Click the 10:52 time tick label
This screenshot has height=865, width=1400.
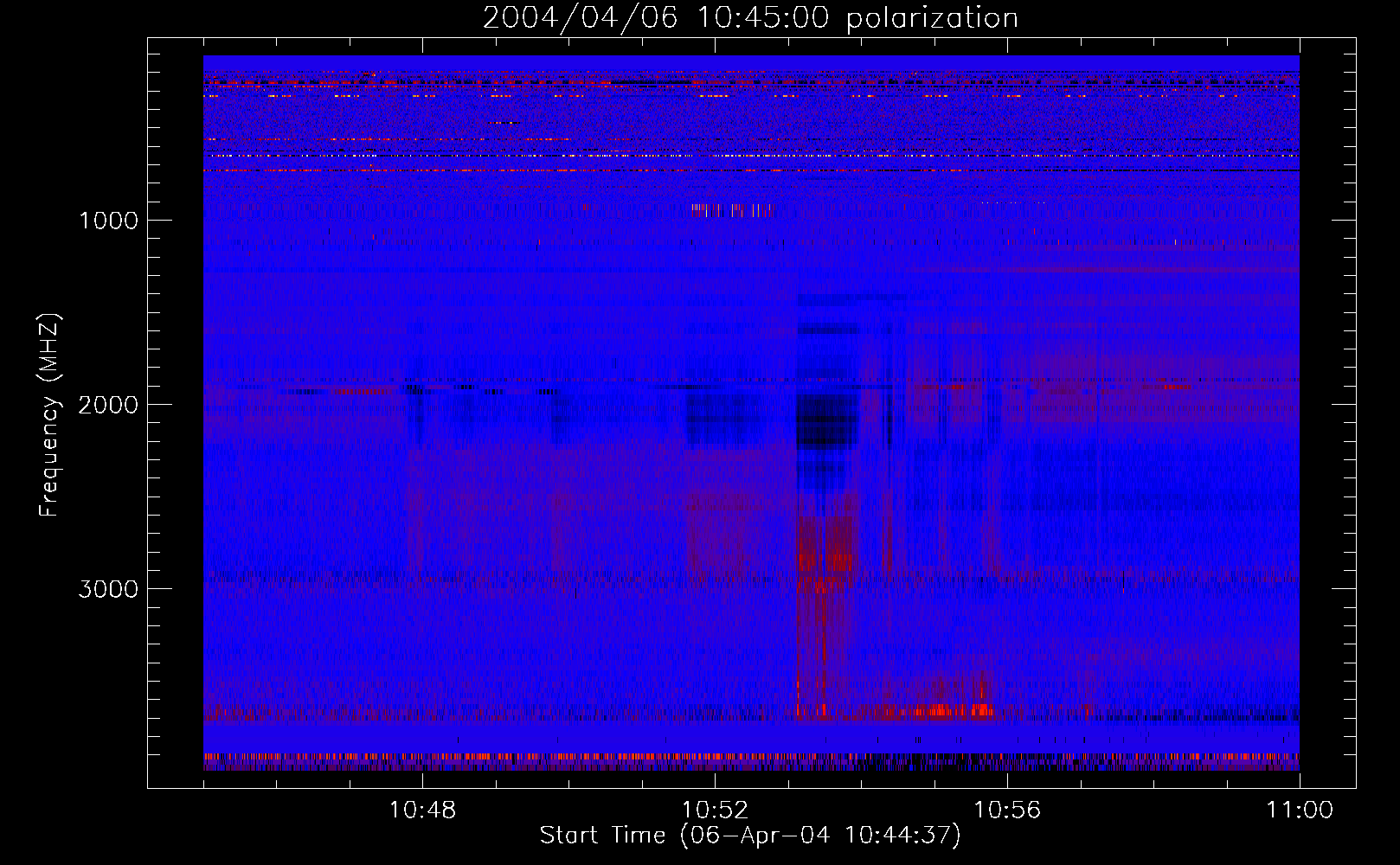pos(715,811)
